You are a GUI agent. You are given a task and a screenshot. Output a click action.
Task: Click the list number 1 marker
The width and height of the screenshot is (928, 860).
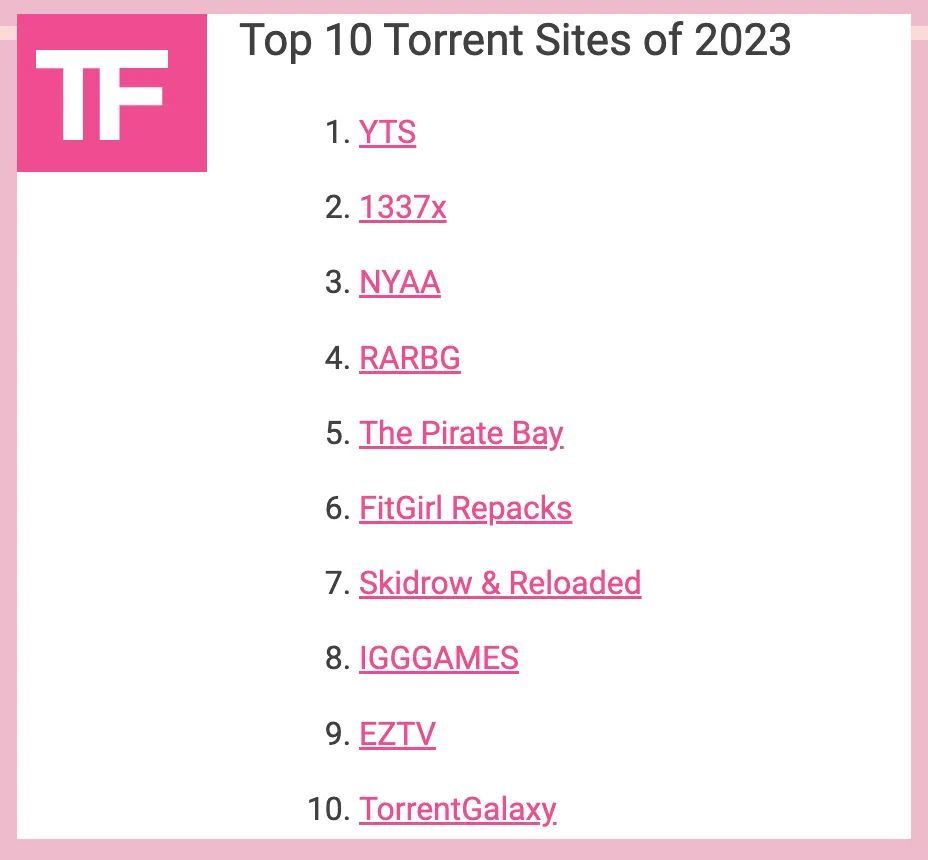(337, 133)
